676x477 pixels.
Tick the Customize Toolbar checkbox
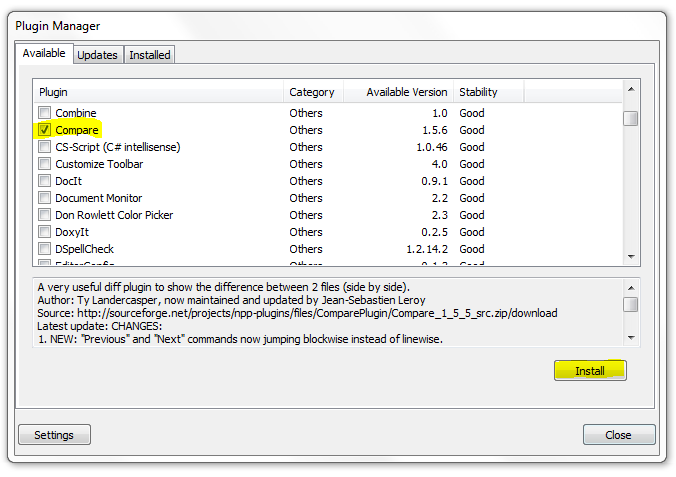tap(45, 164)
